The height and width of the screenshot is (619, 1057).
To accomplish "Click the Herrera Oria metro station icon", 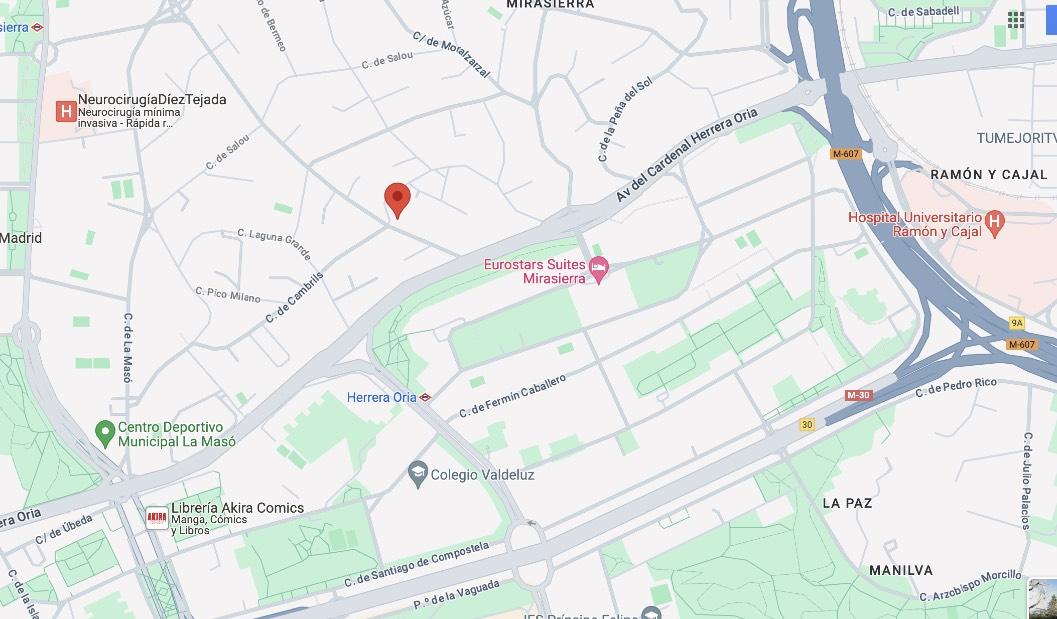I will [425, 397].
